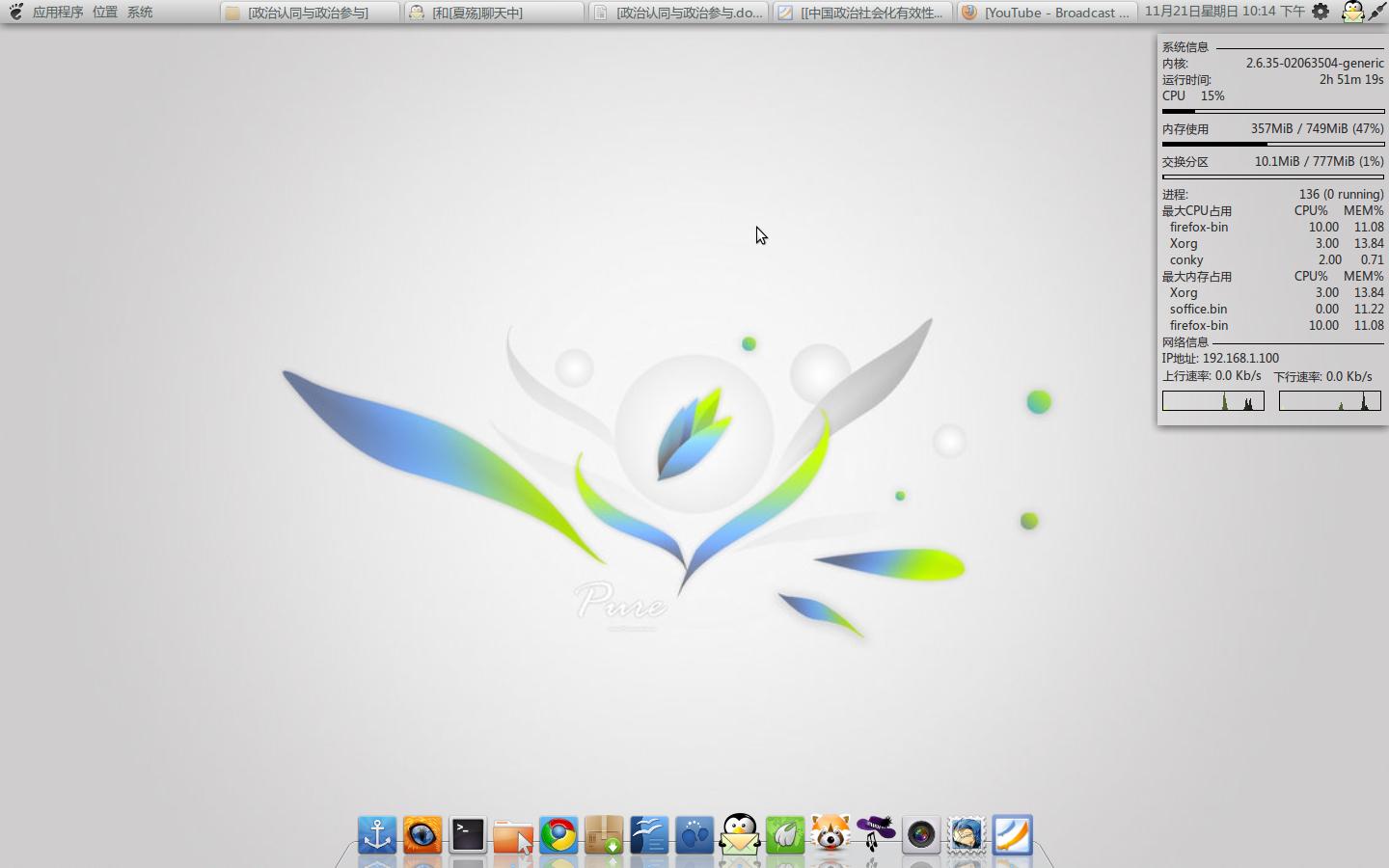Launch the purple hat music player in dock
This screenshot has width=1389, height=868.
click(876, 835)
